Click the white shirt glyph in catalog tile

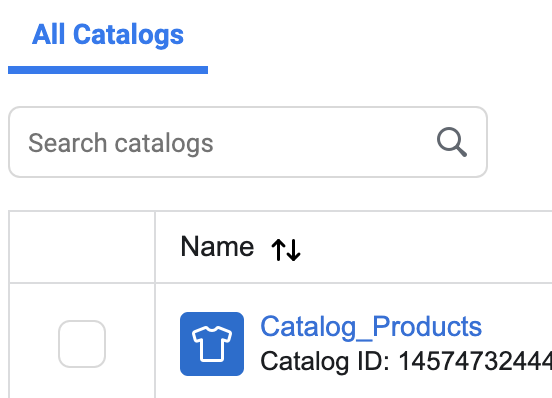point(212,344)
